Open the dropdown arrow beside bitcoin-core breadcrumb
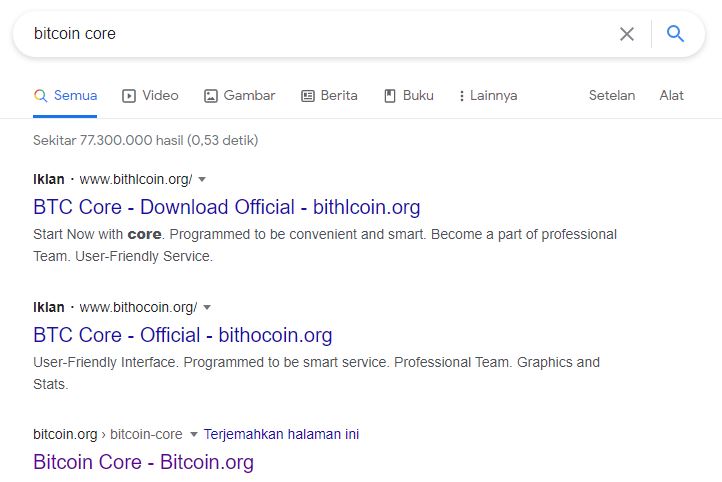The height and width of the screenshot is (482, 722). coord(193,434)
